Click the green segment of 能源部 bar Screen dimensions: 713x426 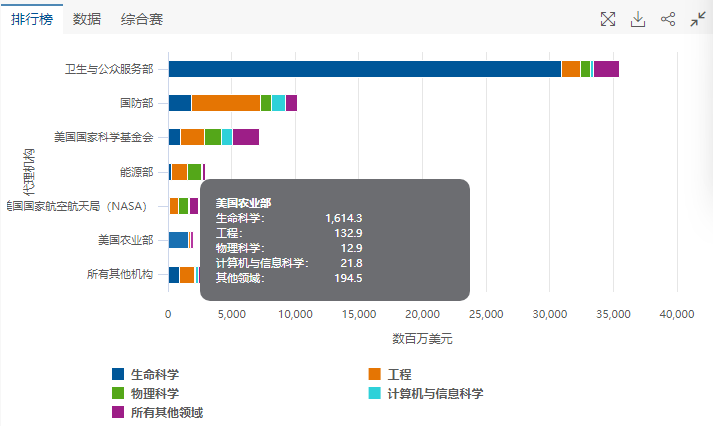(195, 172)
